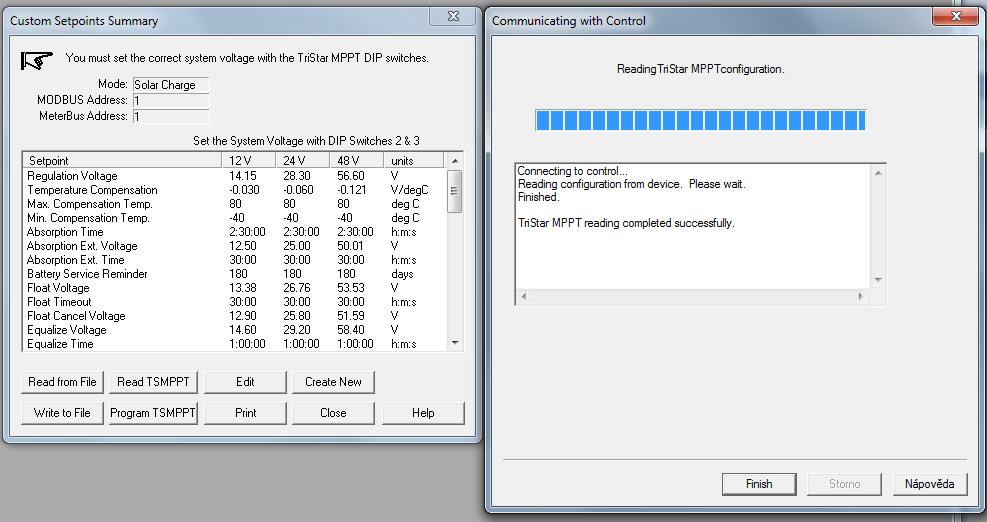Click the MODBUS Address field

click(170, 101)
